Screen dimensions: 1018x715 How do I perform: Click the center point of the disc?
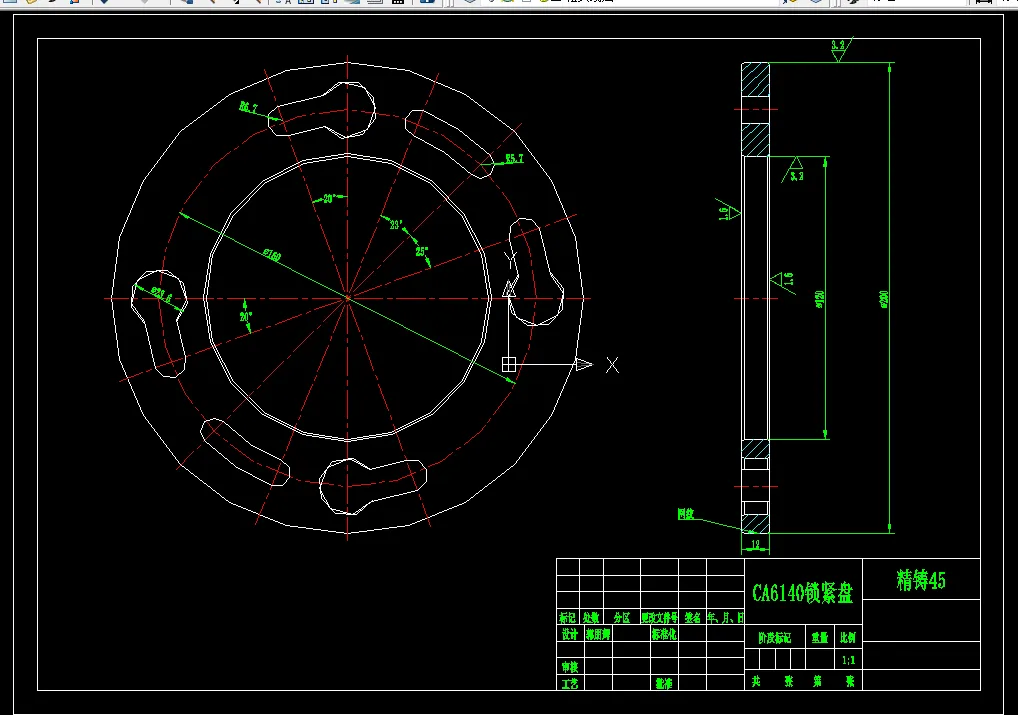347,299
